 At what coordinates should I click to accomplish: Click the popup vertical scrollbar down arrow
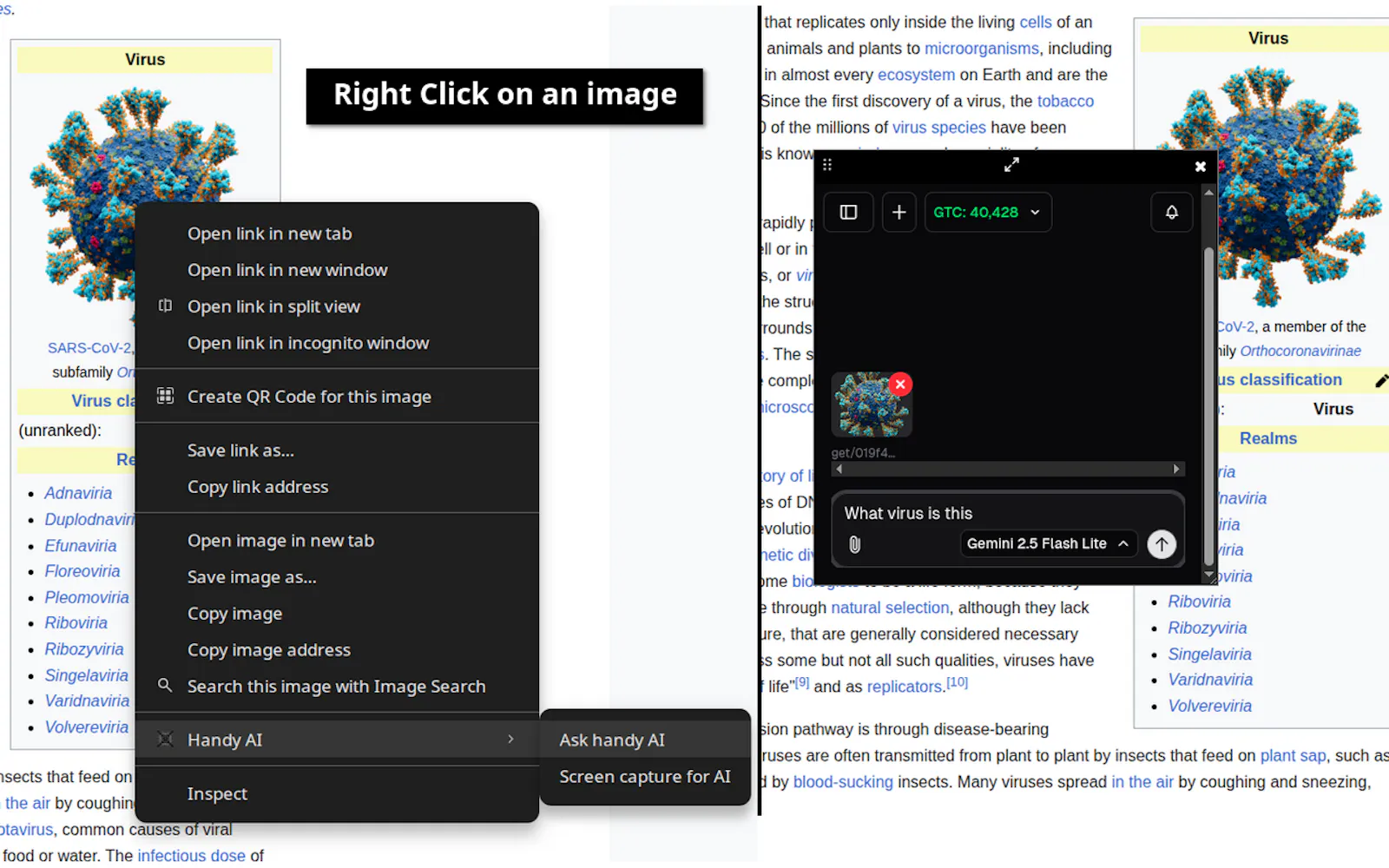coord(1208,575)
